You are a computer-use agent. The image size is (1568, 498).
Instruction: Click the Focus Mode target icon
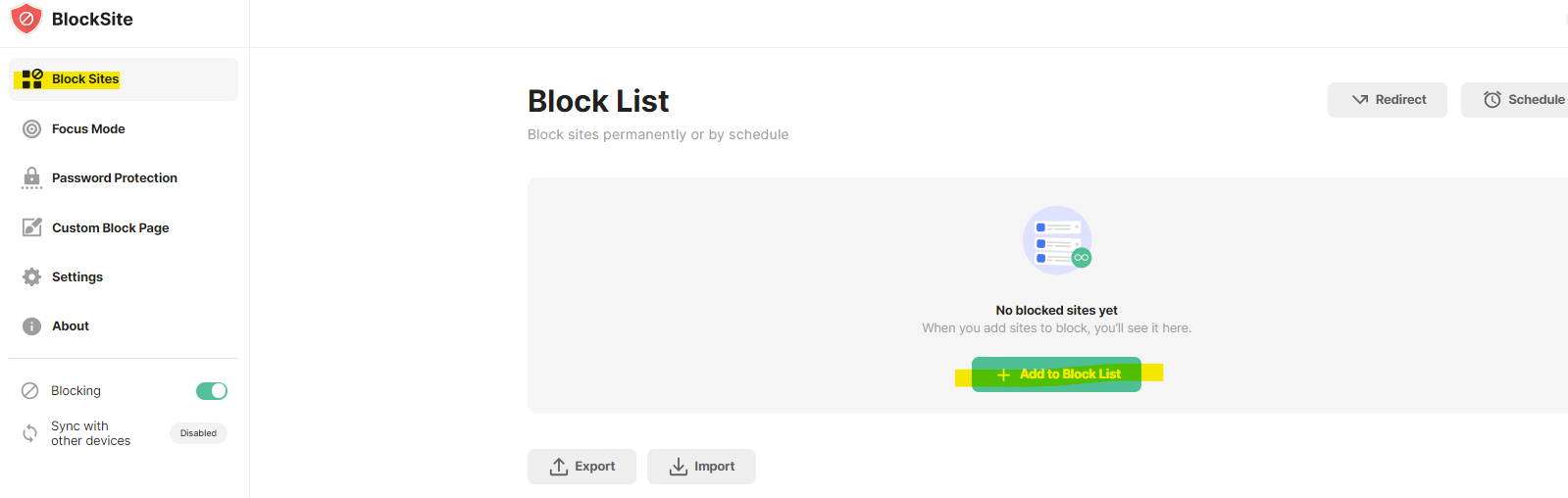(31, 129)
